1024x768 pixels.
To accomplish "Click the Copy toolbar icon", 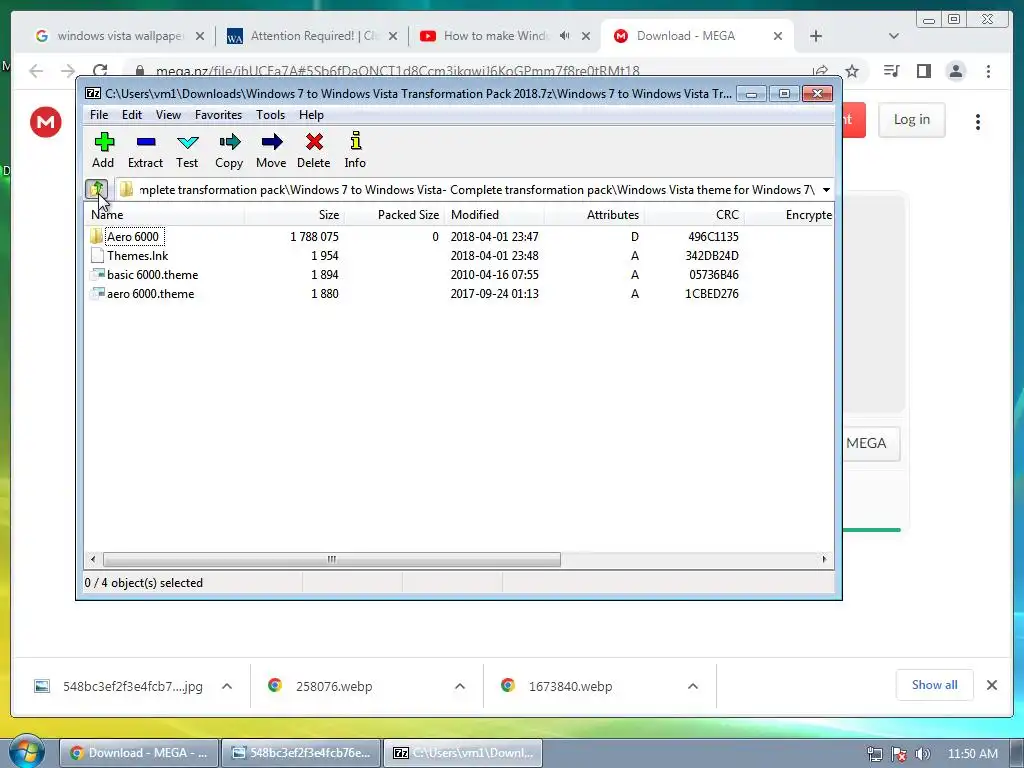I will (x=229, y=142).
